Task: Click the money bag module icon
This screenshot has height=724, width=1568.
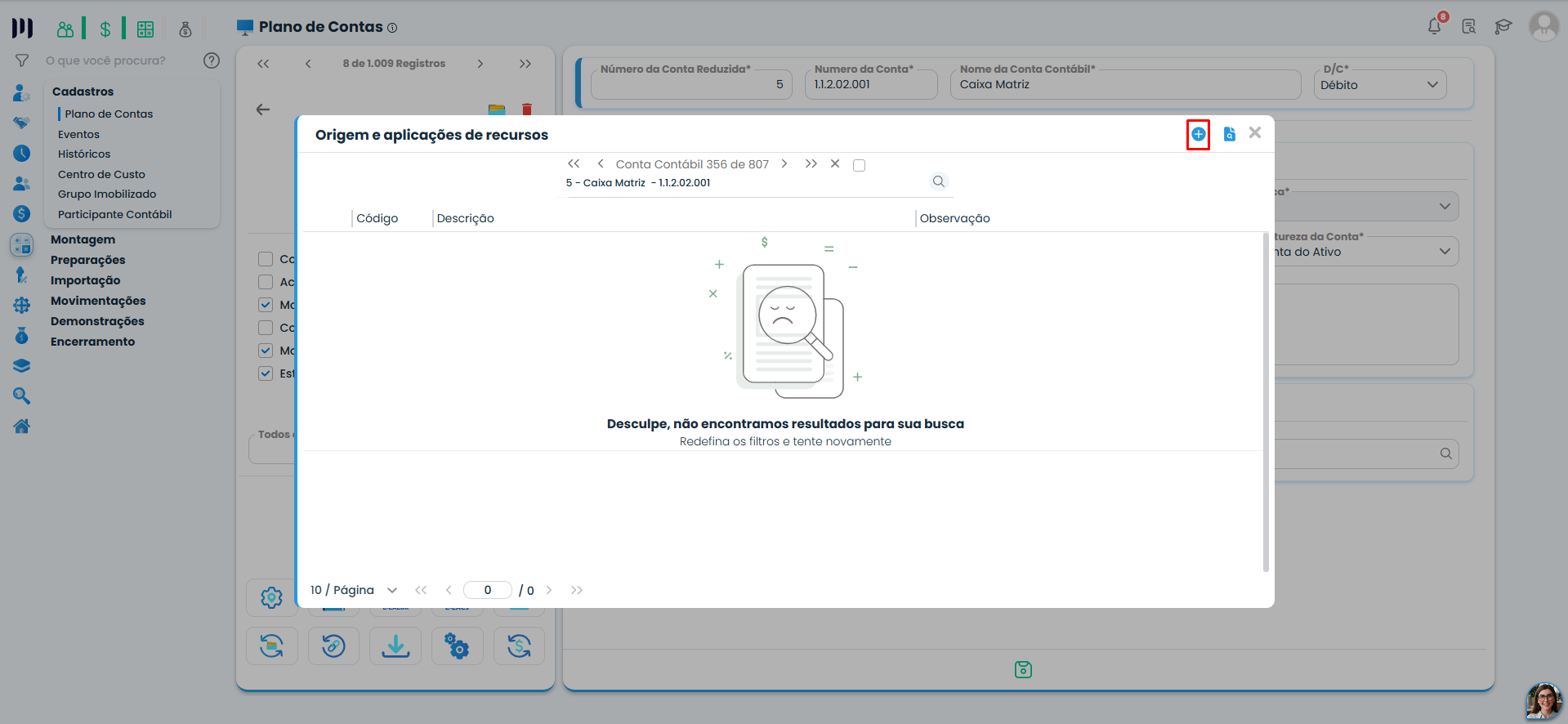Action: coord(185,29)
